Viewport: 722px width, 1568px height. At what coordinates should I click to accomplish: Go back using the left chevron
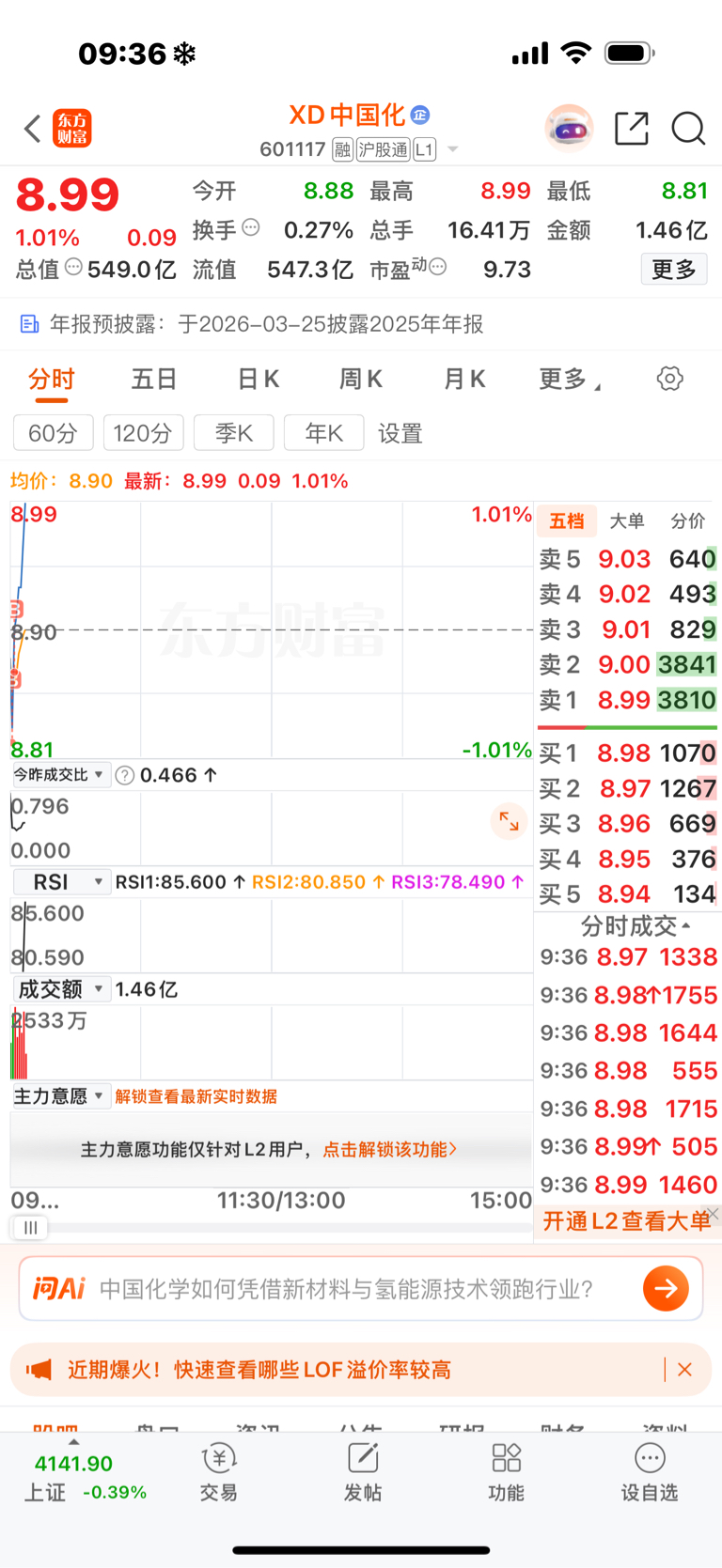33,128
